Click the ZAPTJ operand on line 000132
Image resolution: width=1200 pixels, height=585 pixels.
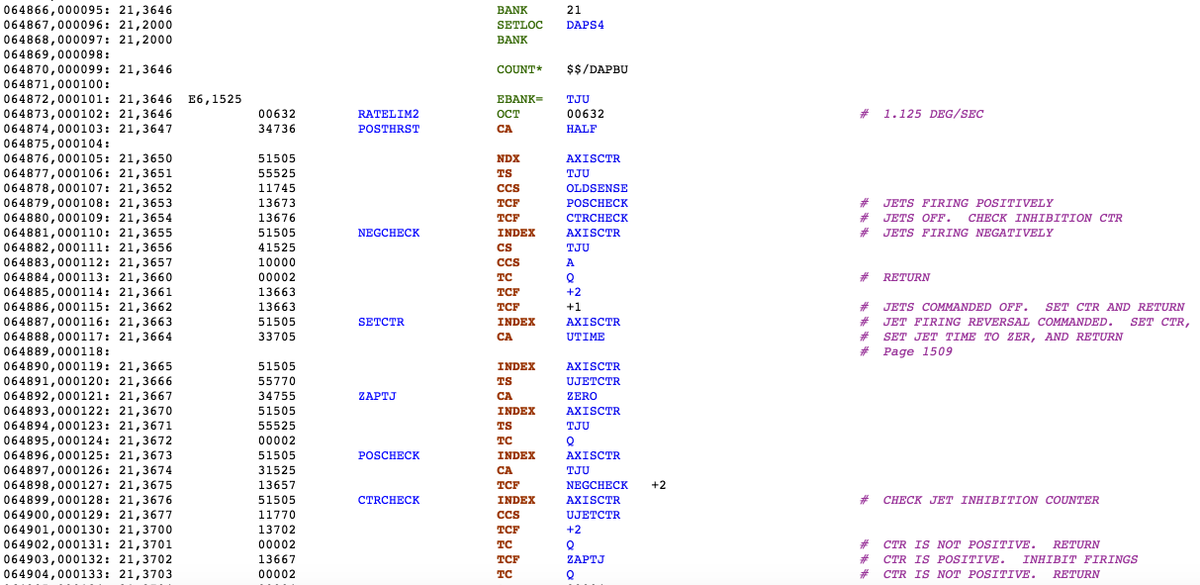point(585,559)
